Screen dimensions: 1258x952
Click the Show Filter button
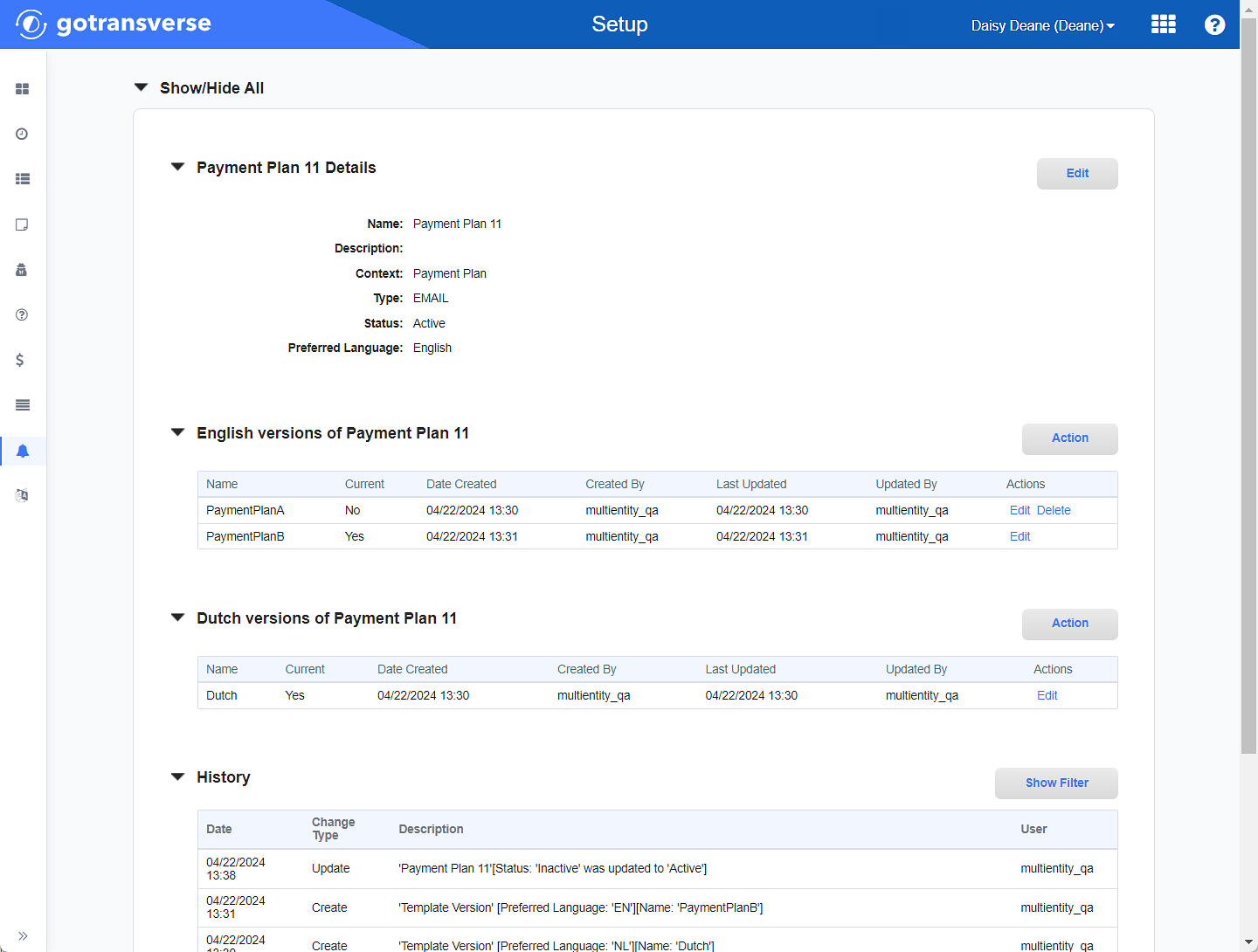(1056, 783)
